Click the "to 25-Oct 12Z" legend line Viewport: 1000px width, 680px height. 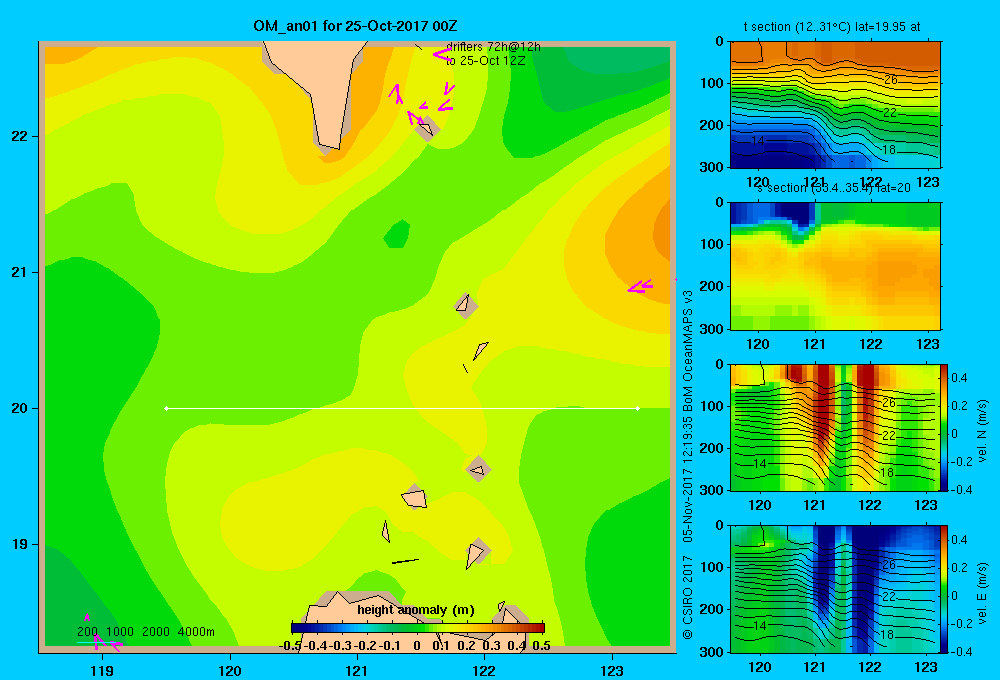point(485,61)
